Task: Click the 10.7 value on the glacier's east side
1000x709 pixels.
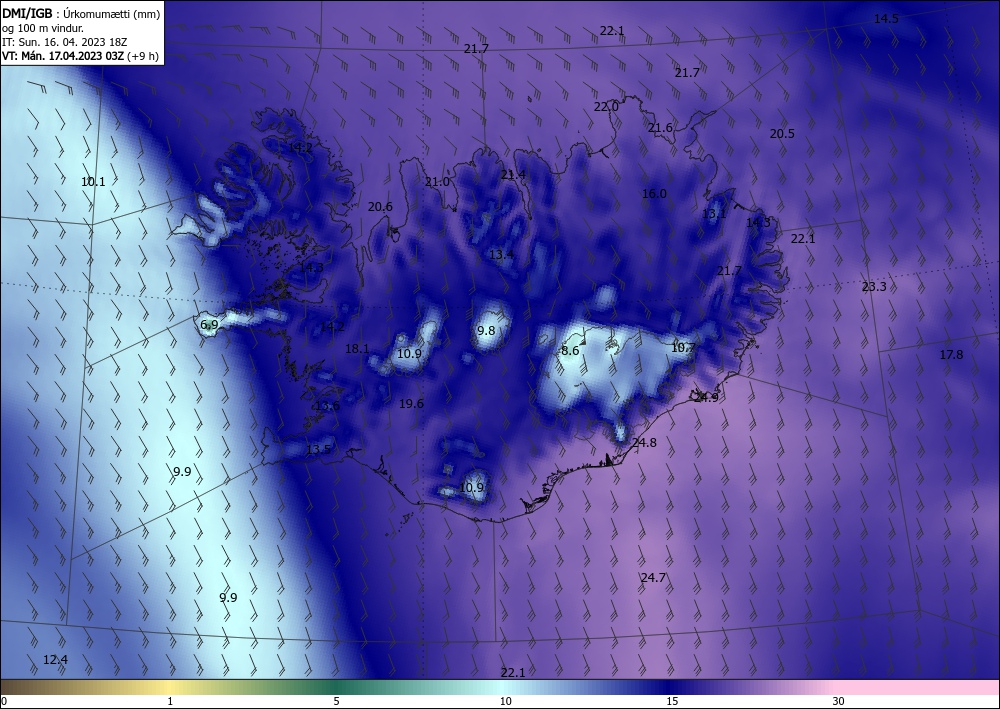Action: (x=683, y=347)
